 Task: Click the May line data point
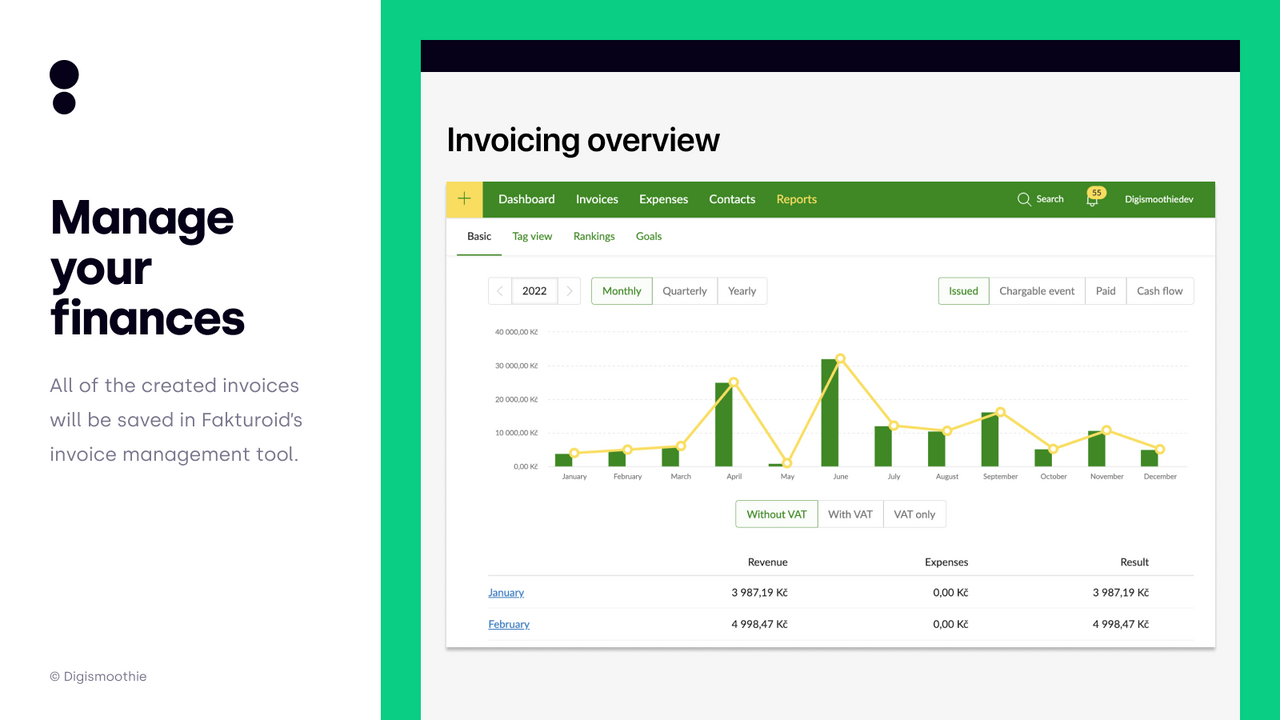[x=787, y=463]
